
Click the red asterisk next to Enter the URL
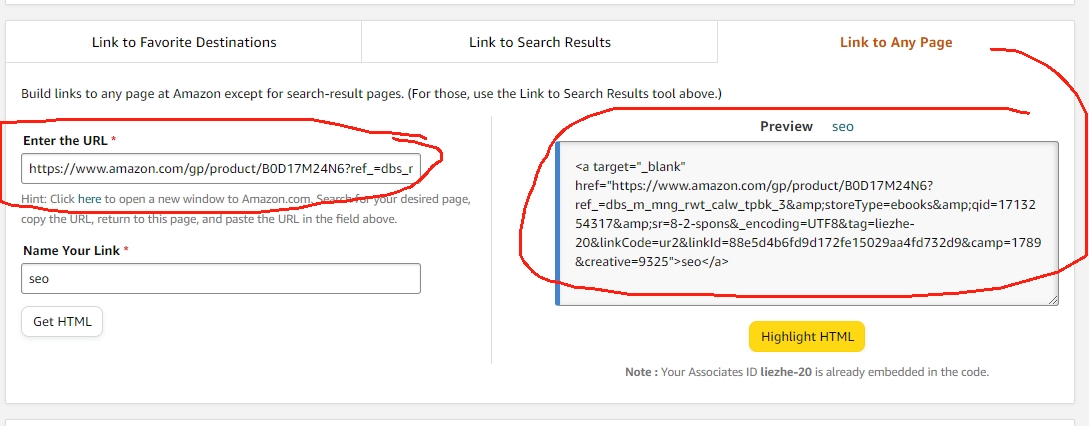[x=113, y=140]
